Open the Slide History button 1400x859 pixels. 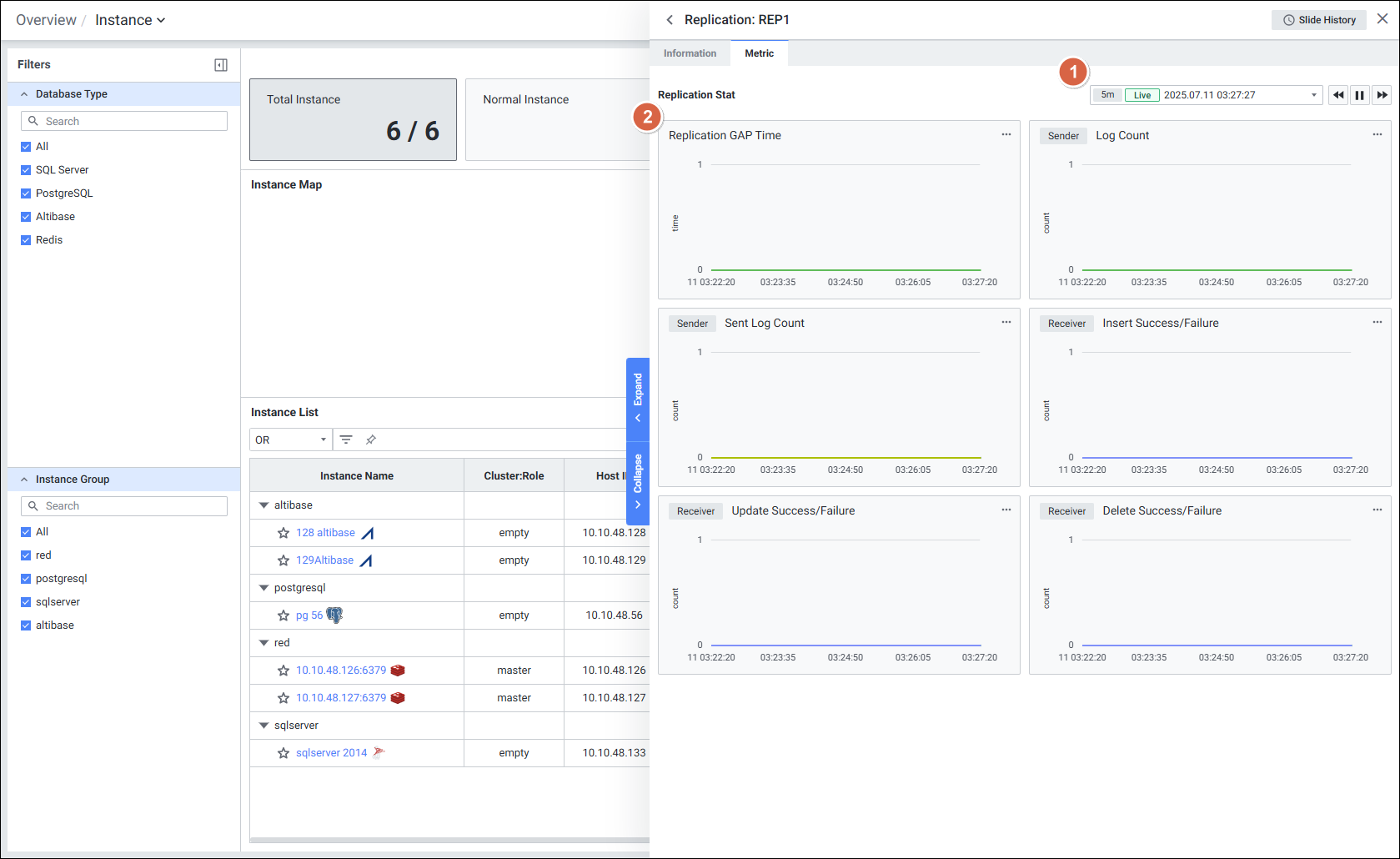pos(1318,20)
